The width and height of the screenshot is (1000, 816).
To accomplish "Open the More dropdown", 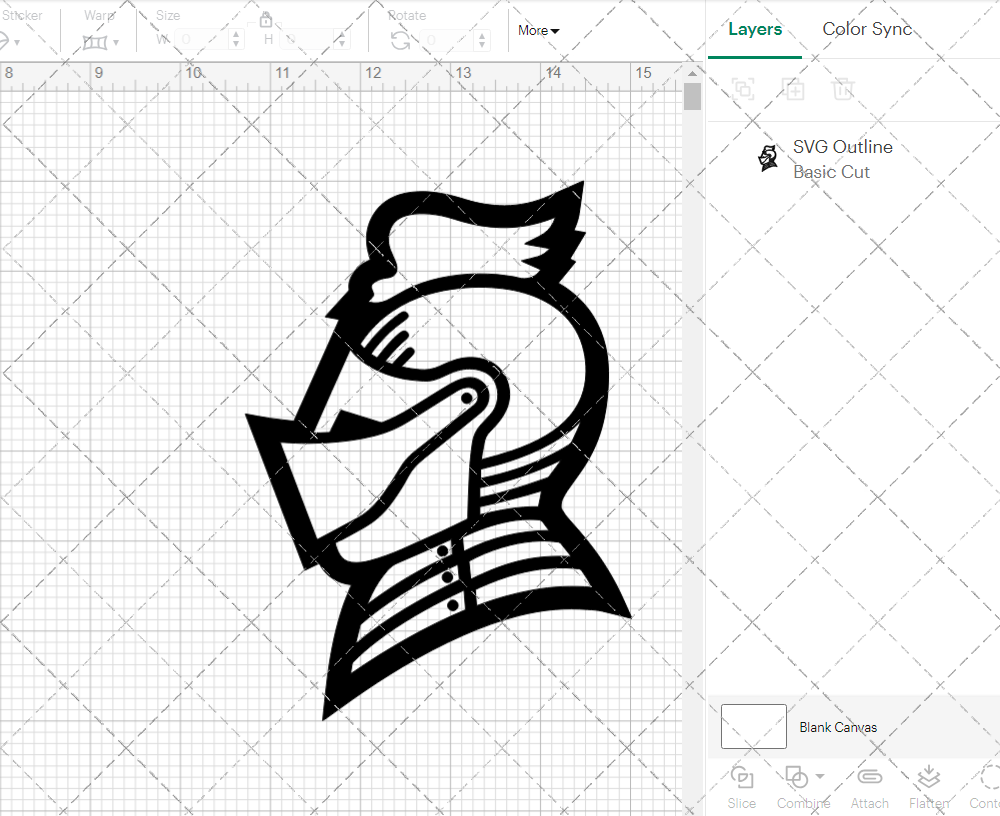I will pyautogui.click(x=538, y=30).
